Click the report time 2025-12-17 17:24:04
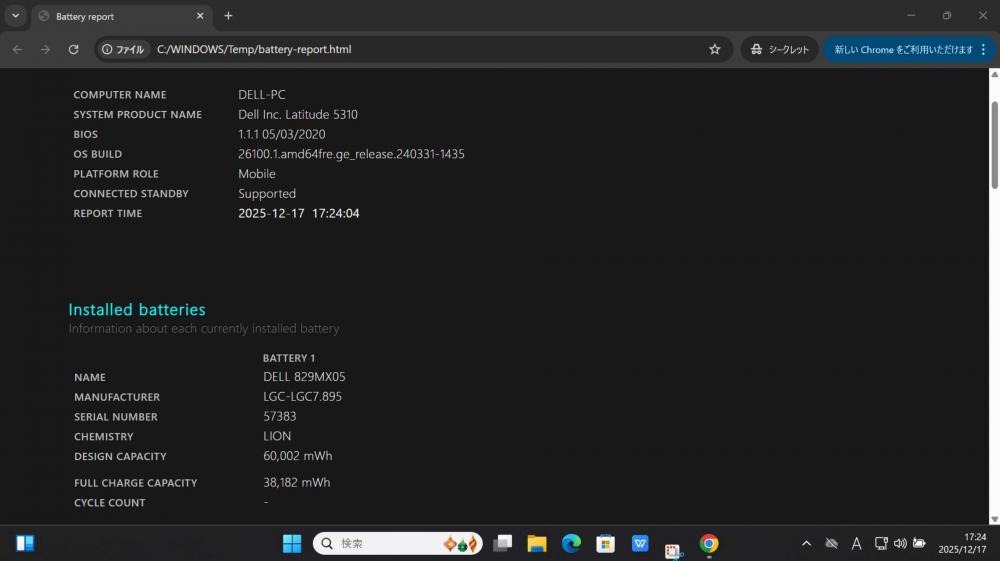Image resolution: width=1000 pixels, height=561 pixels. (298, 213)
